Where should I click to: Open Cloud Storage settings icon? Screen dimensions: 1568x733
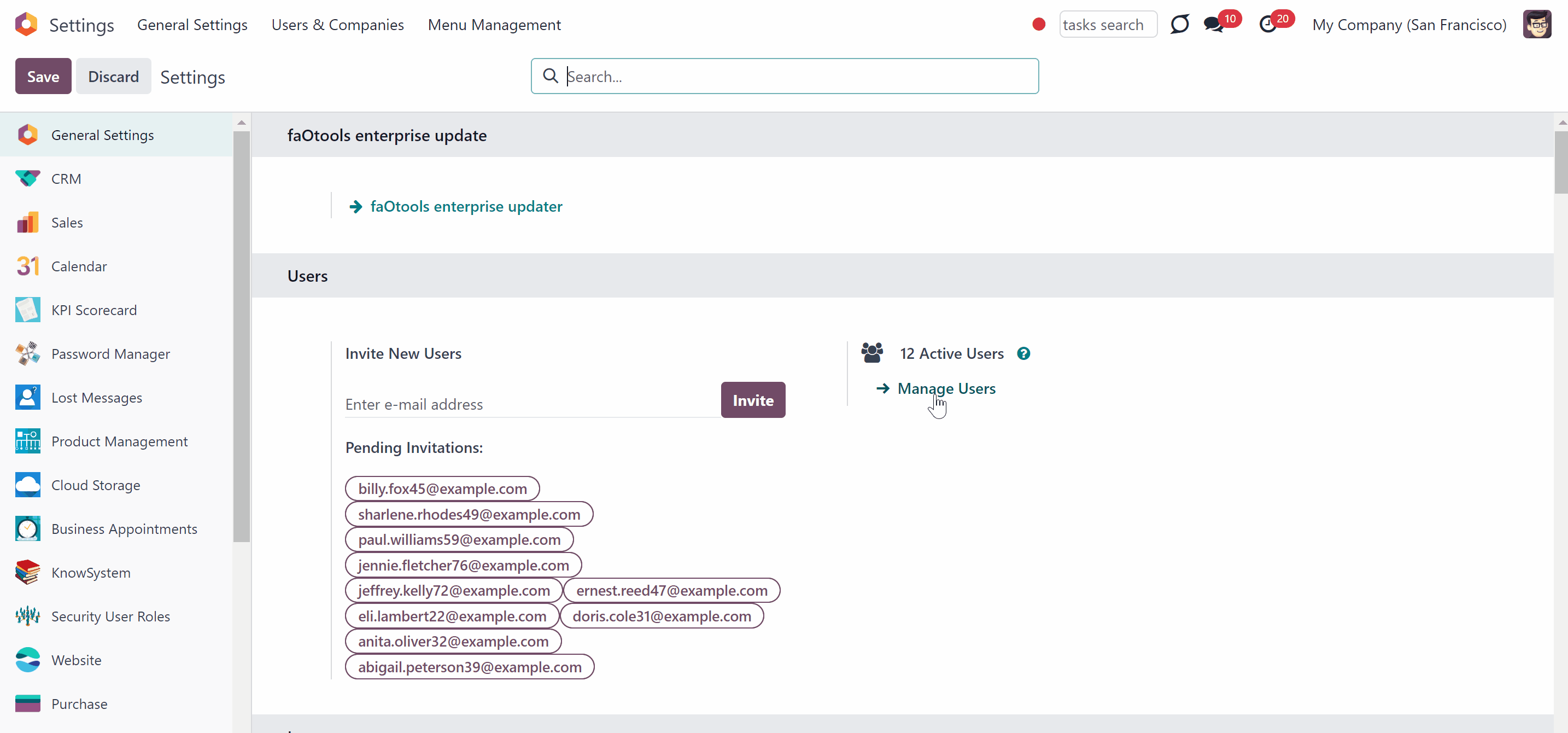(27, 485)
